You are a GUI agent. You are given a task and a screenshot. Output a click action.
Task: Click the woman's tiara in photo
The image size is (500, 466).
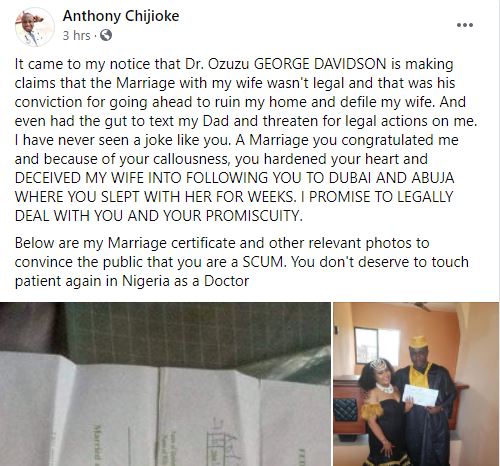pyautogui.click(x=377, y=364)
